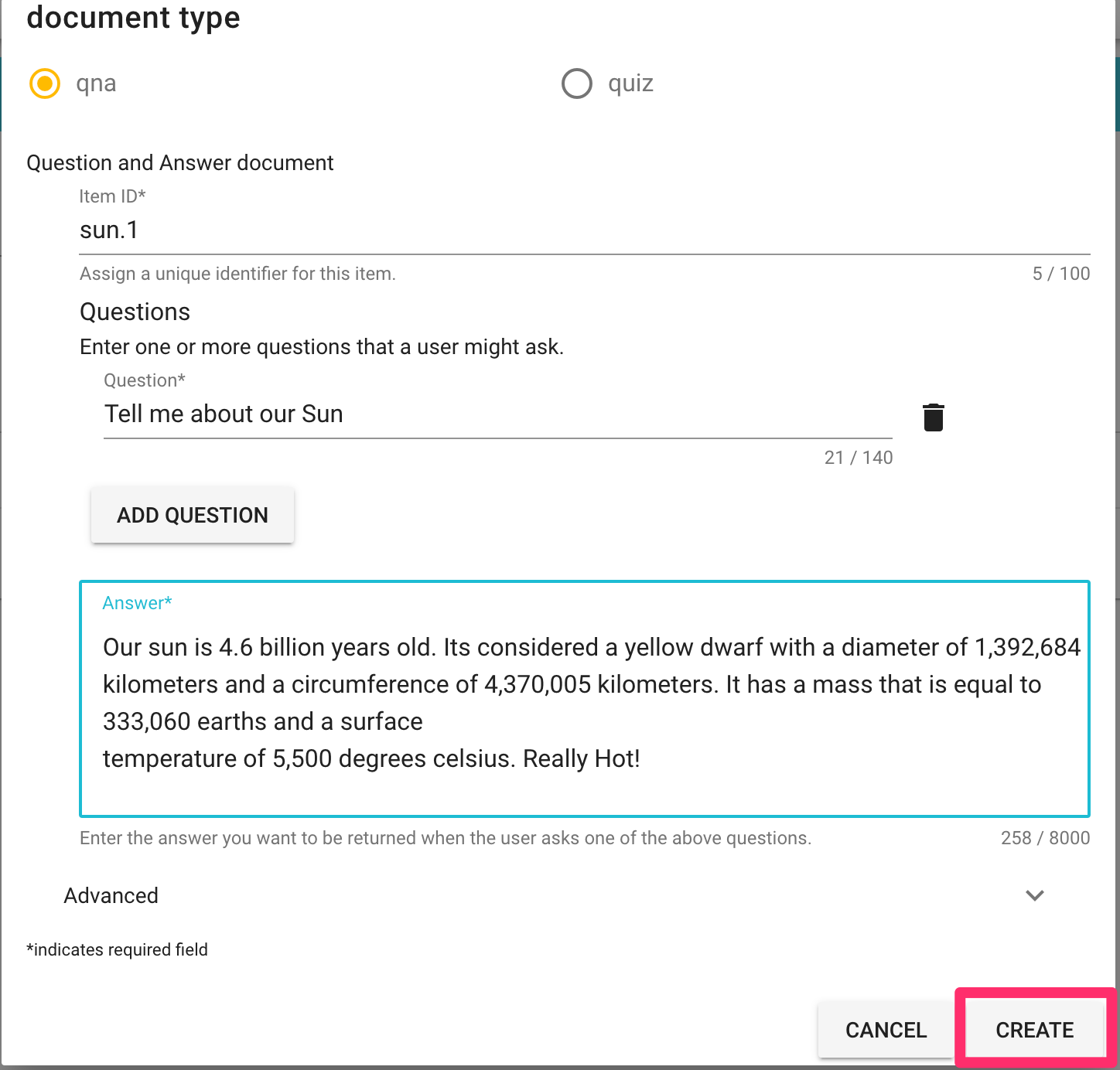Screen dimensions: 1120x1070
Task: Click the Advanced section label
Action: [x=111, y=895]
